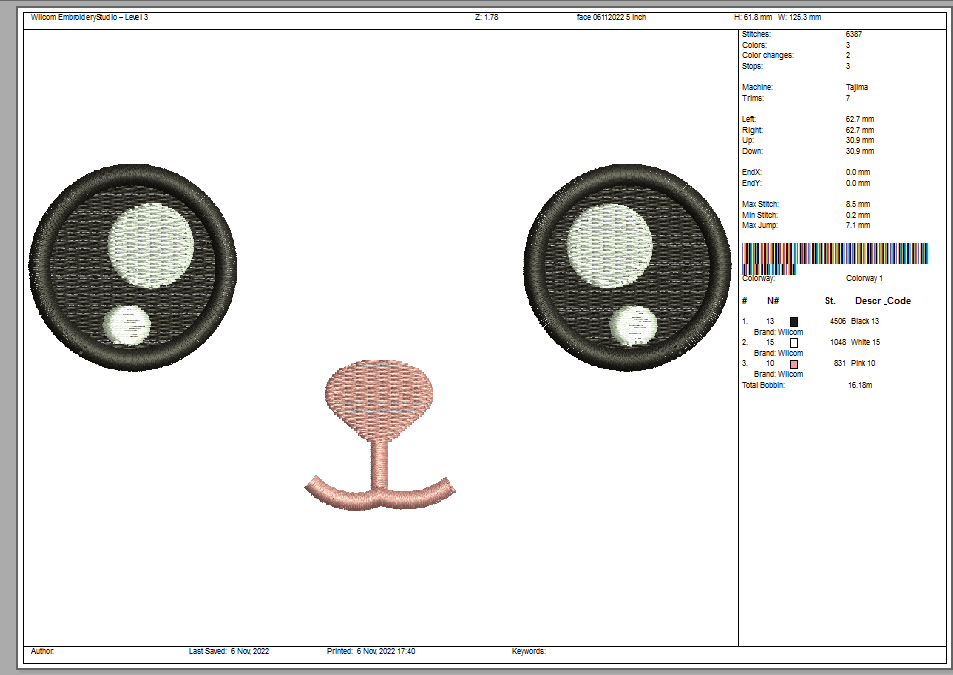Click the White 15 thread color swatch
This screenshot has width=953, height=675.
pos(794,342)
